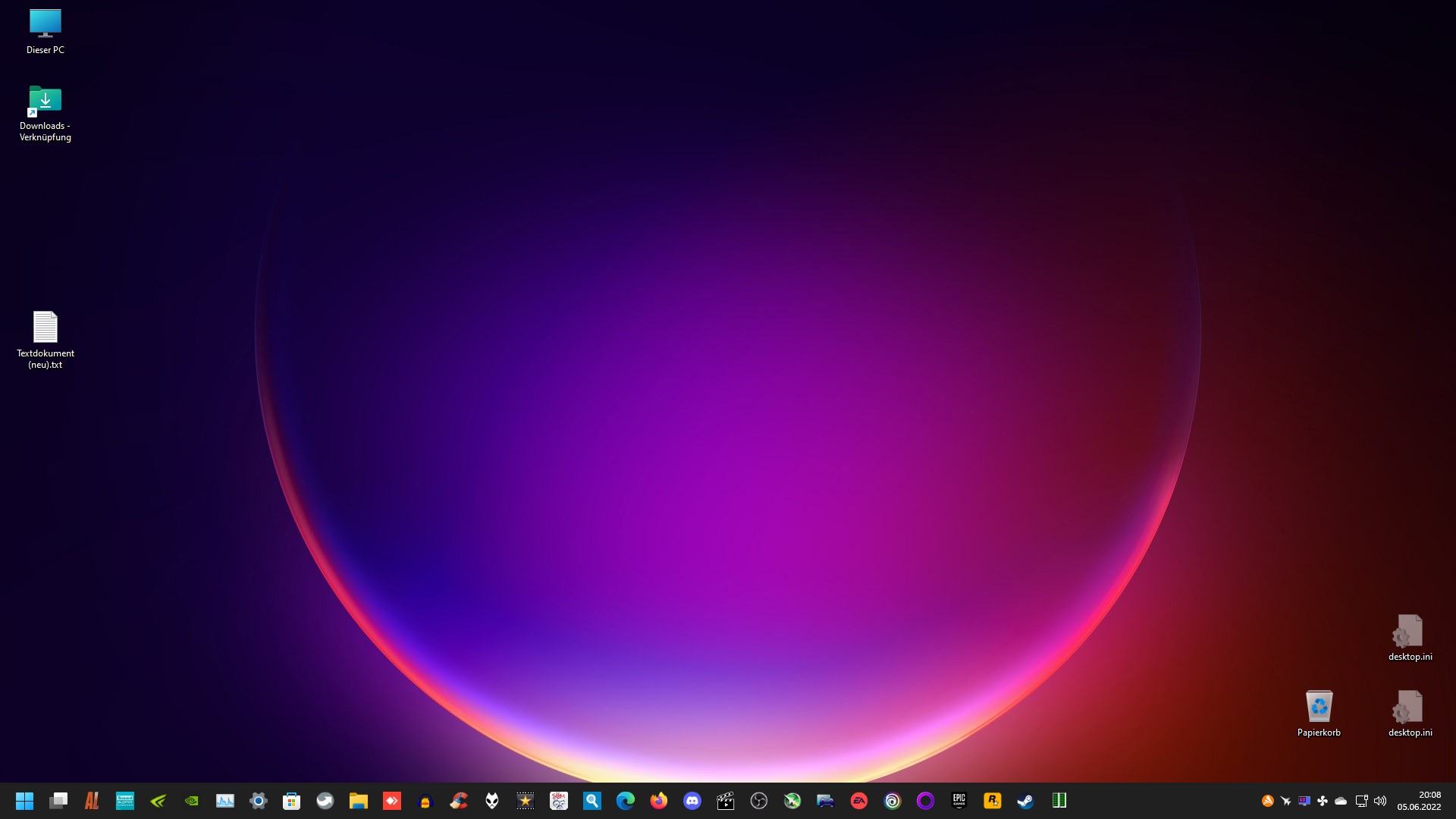Open the clock showing 20:08 05.06.2022
The height and width of the screenshot is (819, 1456).
click(x=1420, y=801)
